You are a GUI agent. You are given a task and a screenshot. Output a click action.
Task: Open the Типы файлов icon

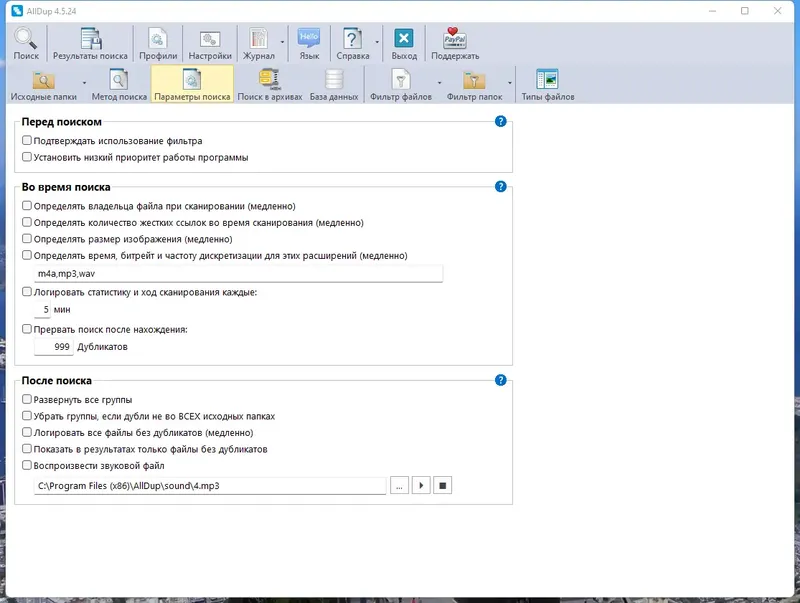click(547, 85)
